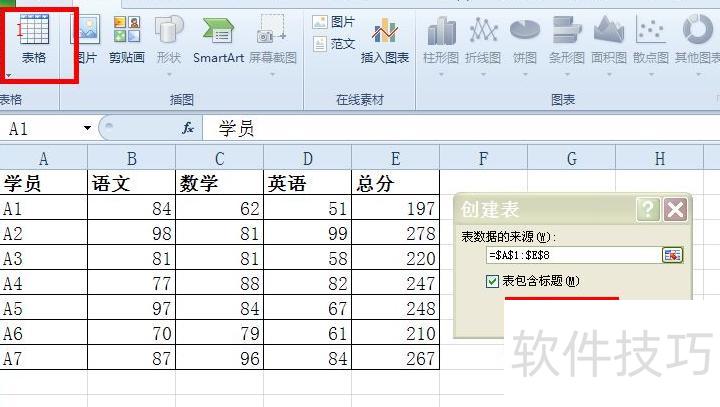The image size is (720, 407).
Task: Insert a column chart (柱形图)
Action: point(441,39)
